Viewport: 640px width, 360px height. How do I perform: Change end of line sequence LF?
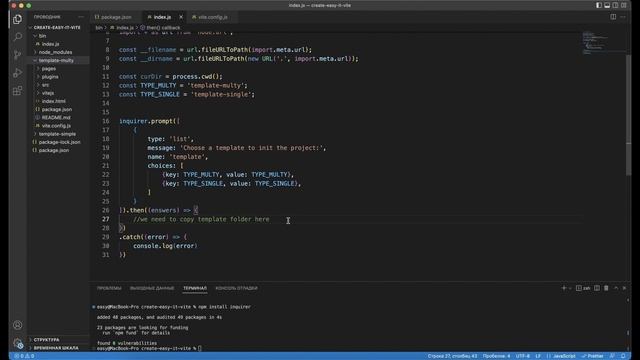(x=538, y=356)
